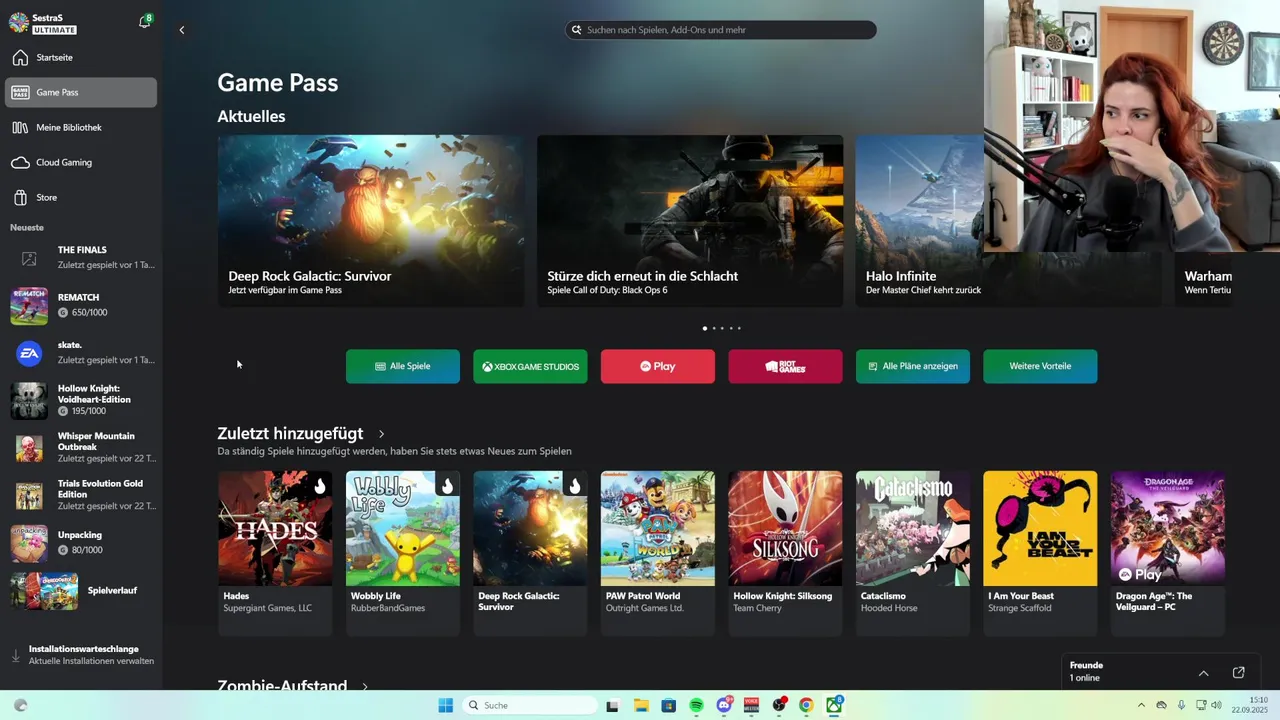Pop out the Freunde panel window

(x=1238, y=673)
